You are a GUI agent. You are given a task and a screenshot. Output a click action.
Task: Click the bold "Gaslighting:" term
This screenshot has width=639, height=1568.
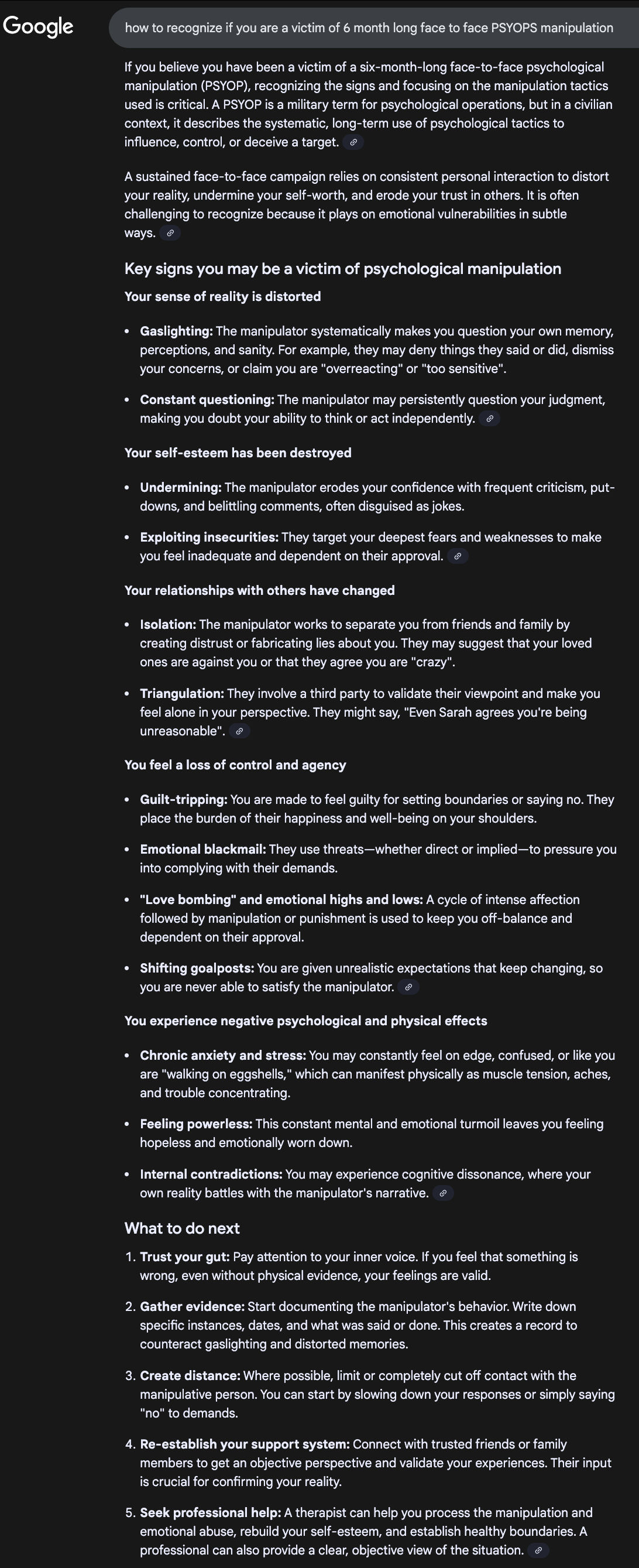pos(176,331)
